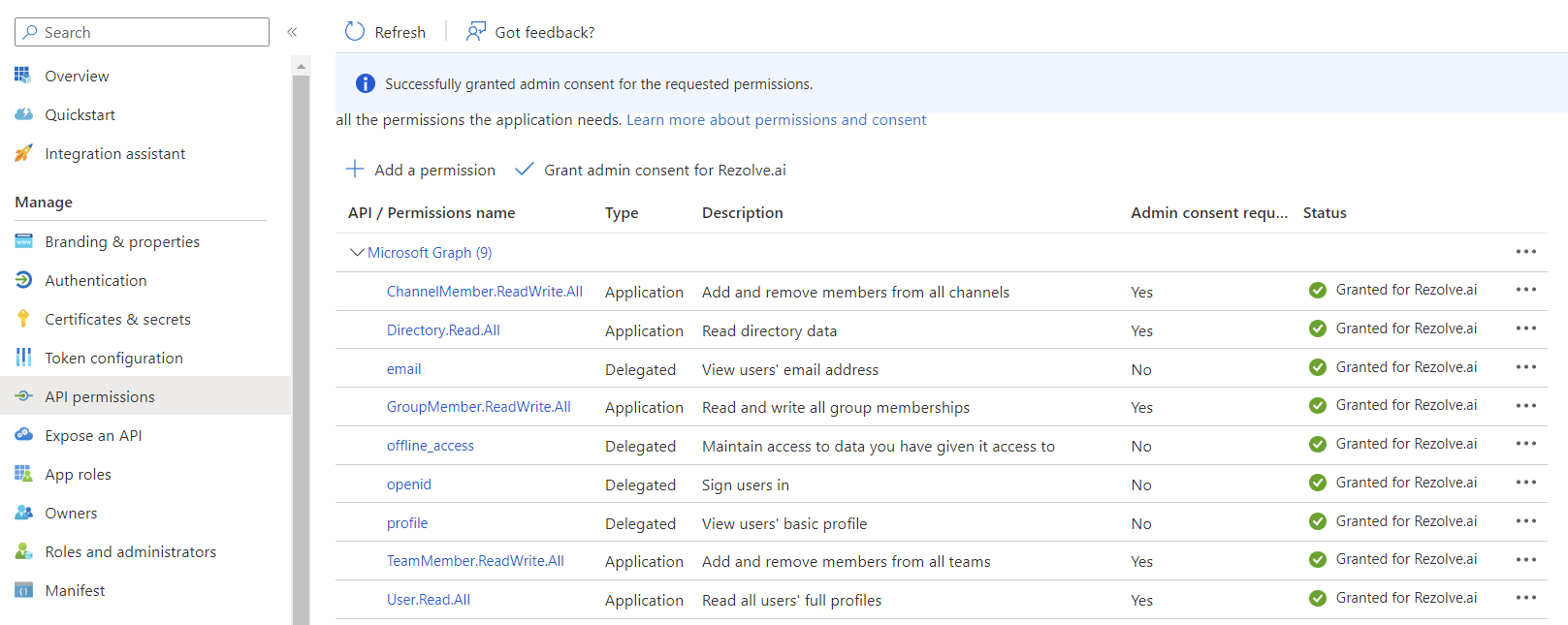Open more options for GroupMember.ReadWrite.All row
Screen dimensions: 1568x625
(x=1525, y=405)
